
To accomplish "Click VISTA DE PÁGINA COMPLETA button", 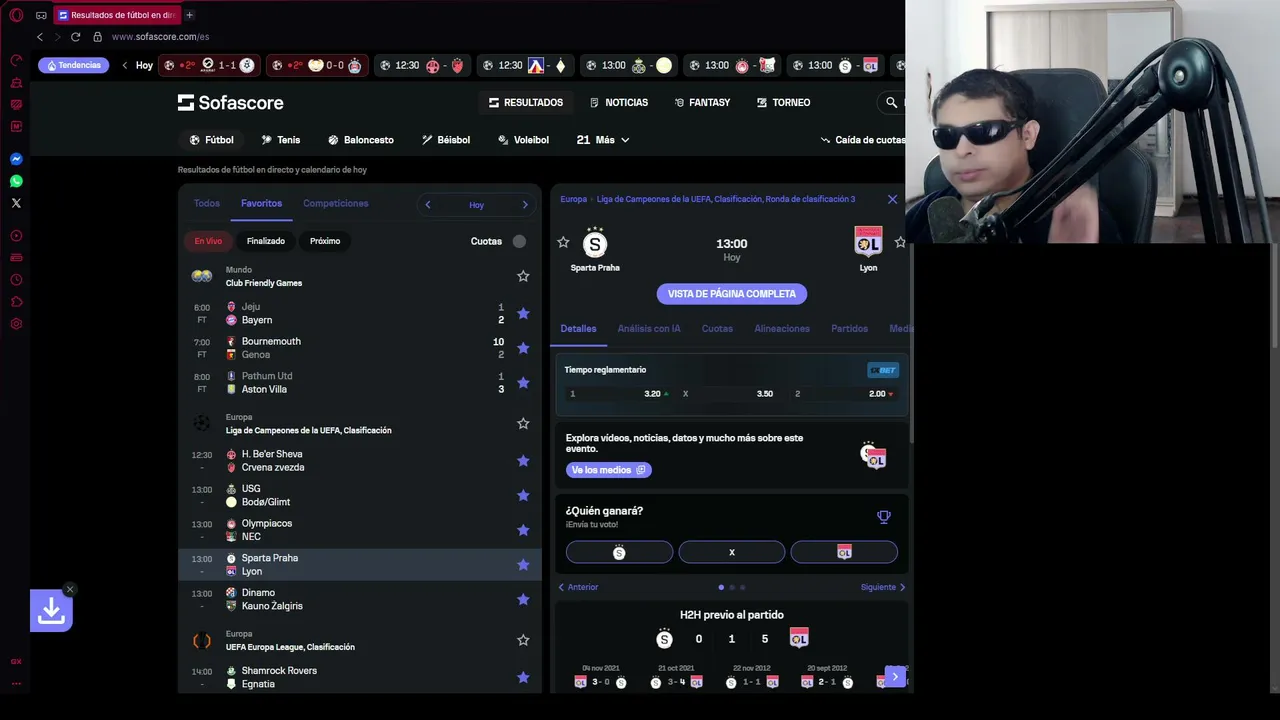I will tap(732, 294).
